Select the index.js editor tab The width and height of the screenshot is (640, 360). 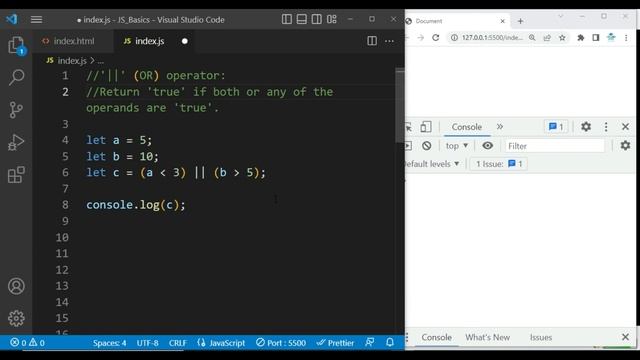click(x=150, y=41)
